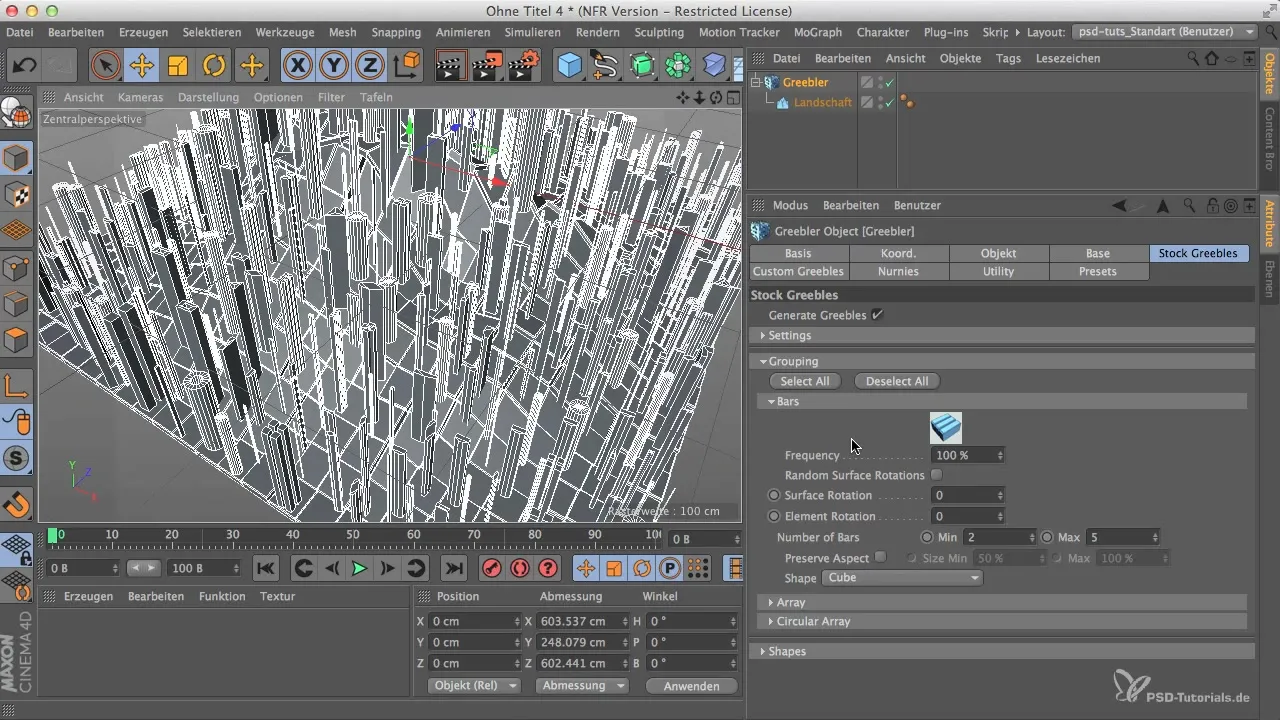Select the Surface Rotation radio button
Viewport: 1280px width, 720px height.
[774, 495]
